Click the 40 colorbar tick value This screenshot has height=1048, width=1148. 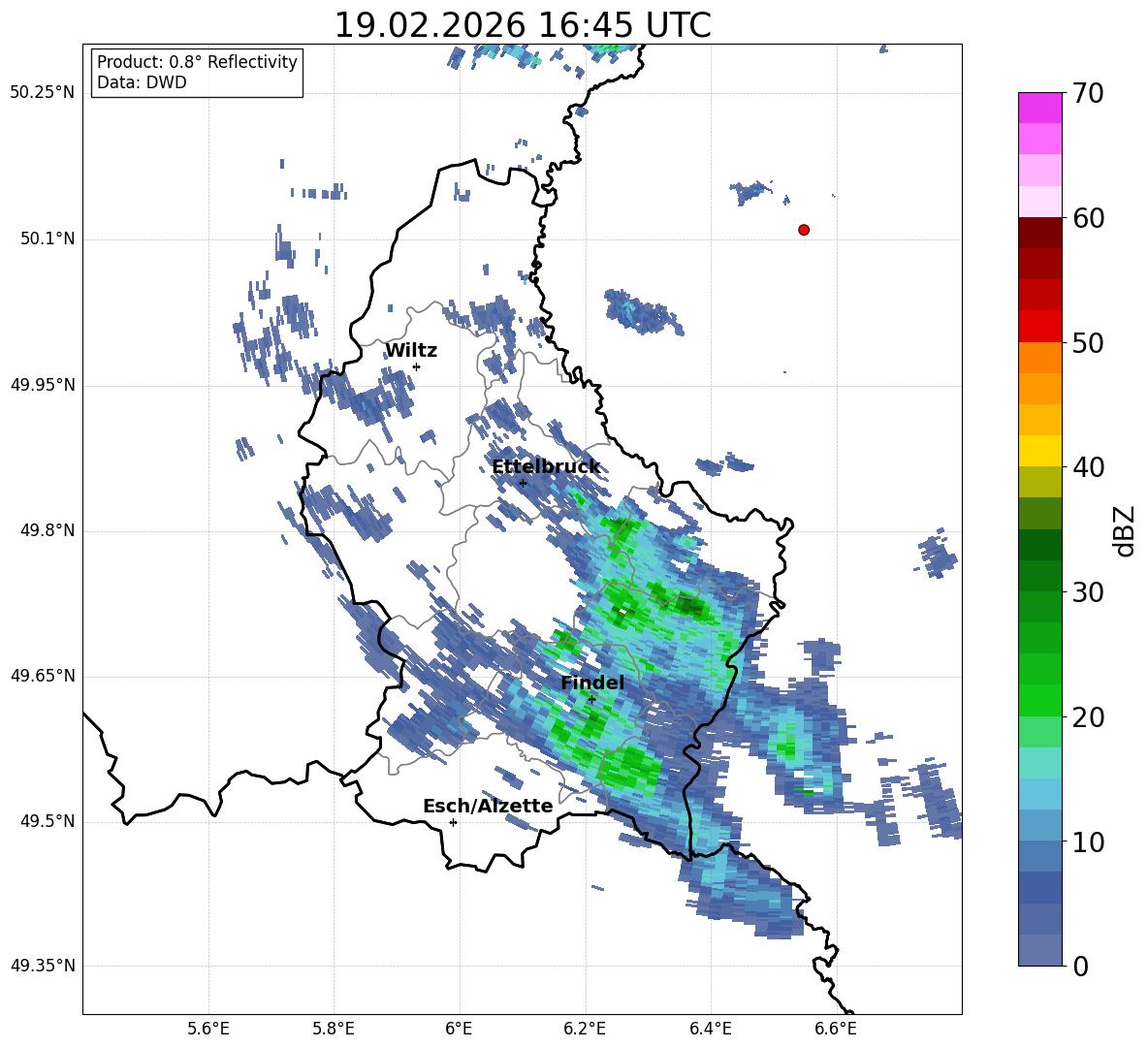[x=1088, y=467]
